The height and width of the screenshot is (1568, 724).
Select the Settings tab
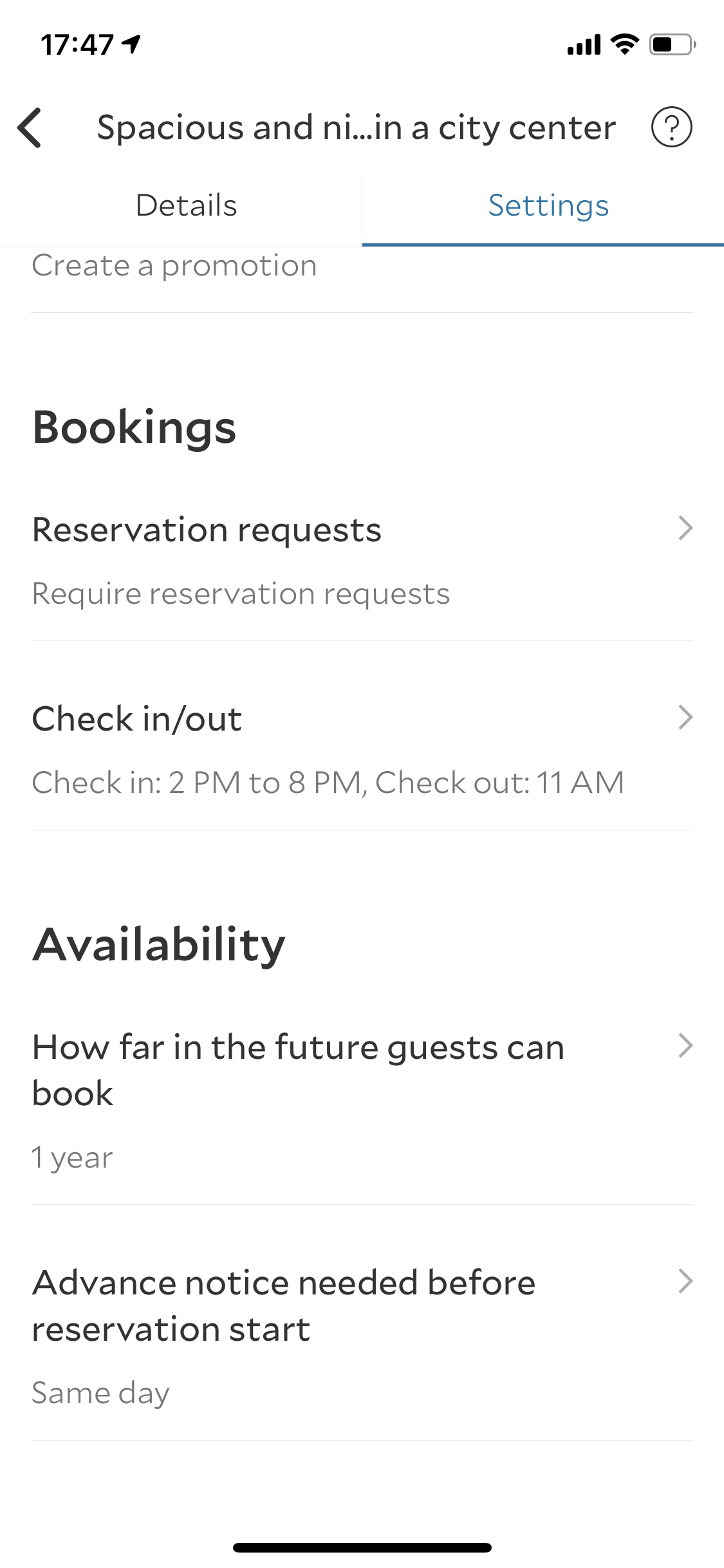click(548, 206)
